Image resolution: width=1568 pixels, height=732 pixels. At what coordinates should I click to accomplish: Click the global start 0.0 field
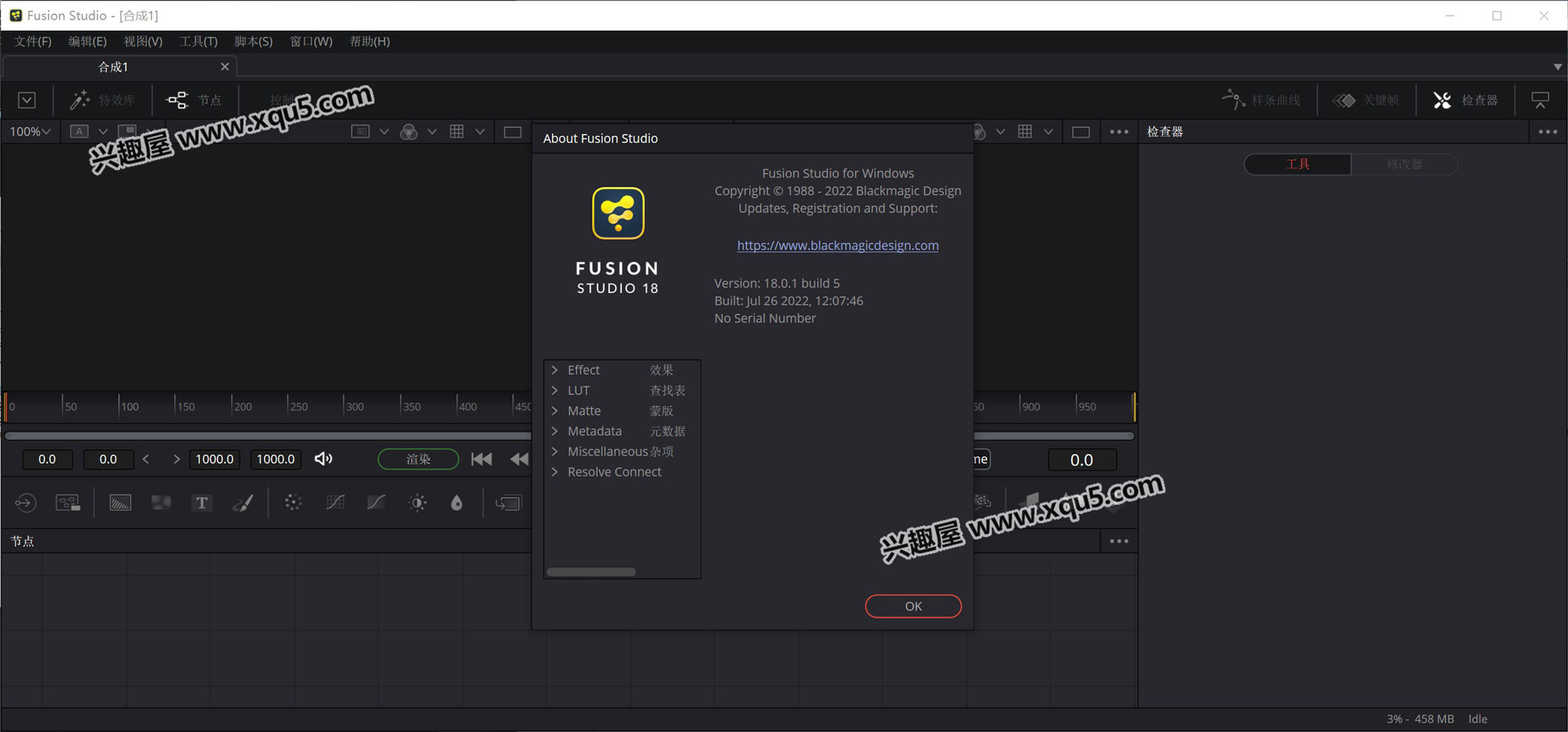47,459
